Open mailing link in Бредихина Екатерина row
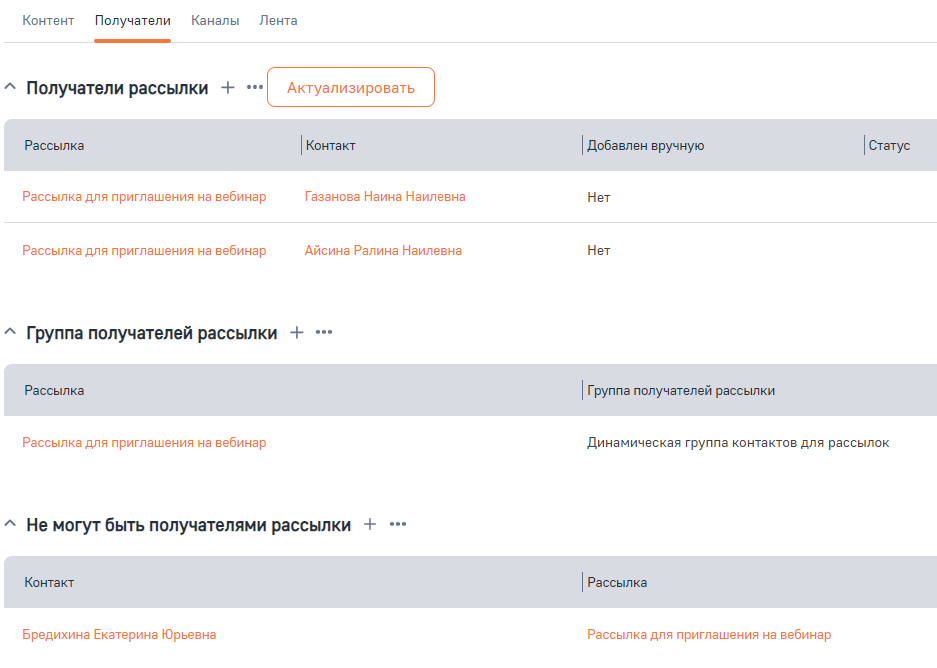 [709, 635]
